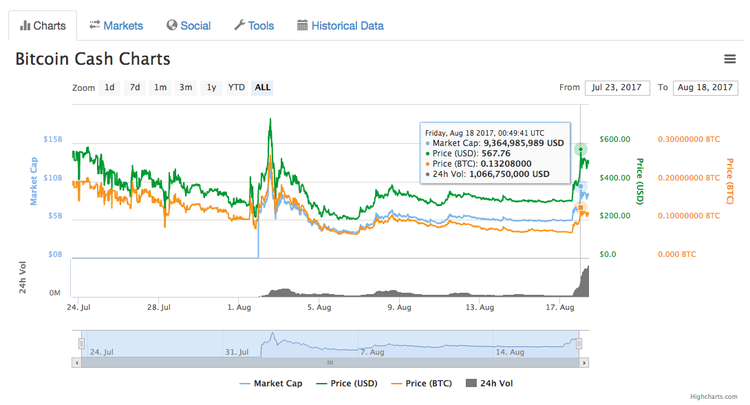This screenshot has height=405, width=750.
Task: Open the Highcharts.com credit link
Action: [714, 396]
